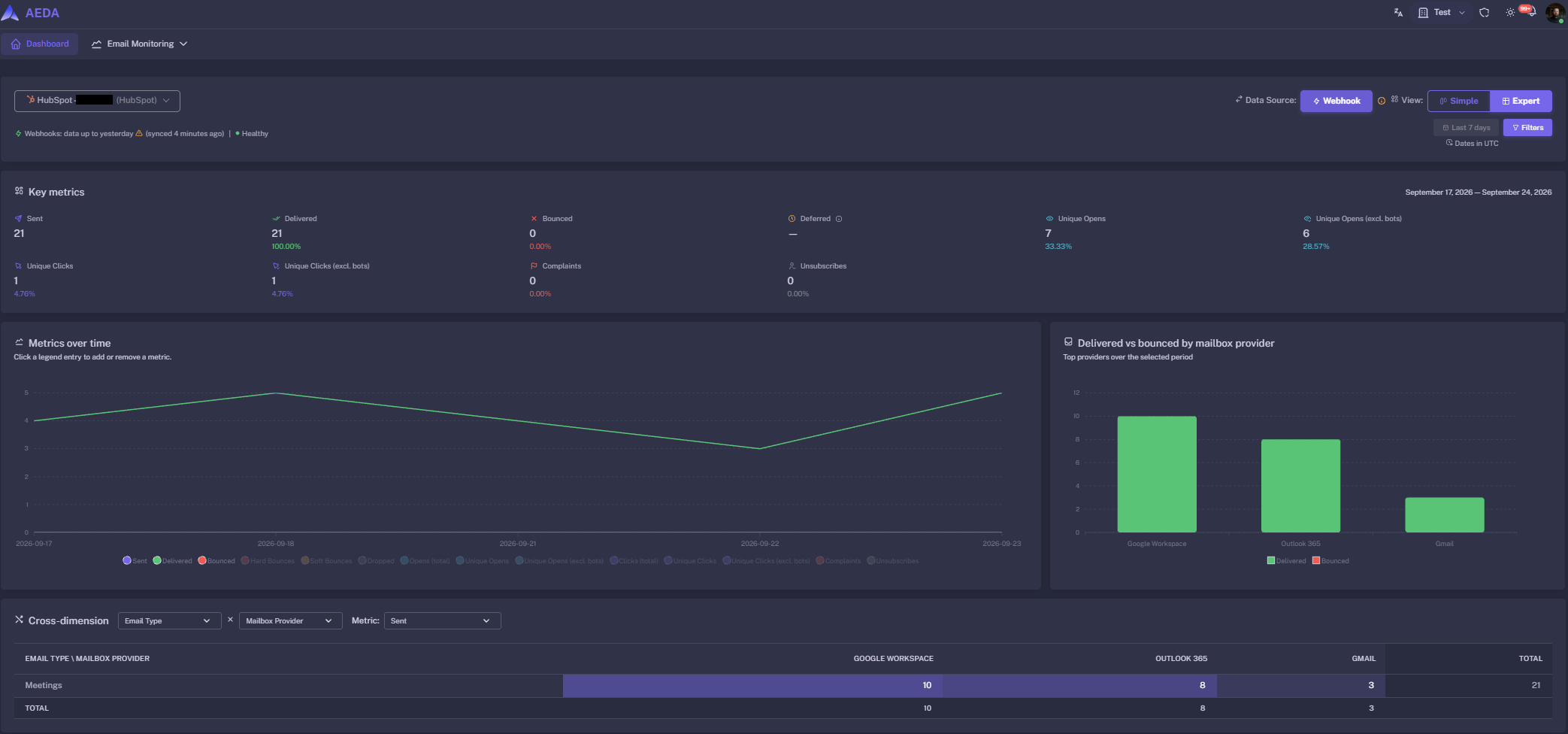Image resolution: width=1568 pixels, height=734 pixels.
Task: Click the Google Workspace delivered bar
Action: coord(1157,475)
